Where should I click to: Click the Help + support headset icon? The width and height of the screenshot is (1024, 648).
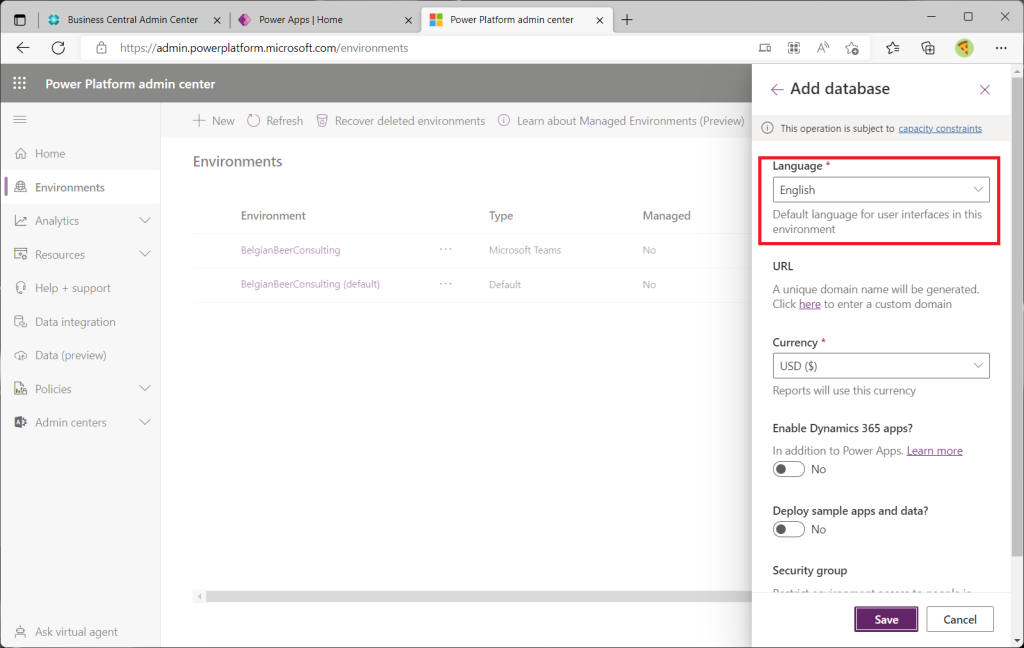pyautogui.click(x=21, y=288)
